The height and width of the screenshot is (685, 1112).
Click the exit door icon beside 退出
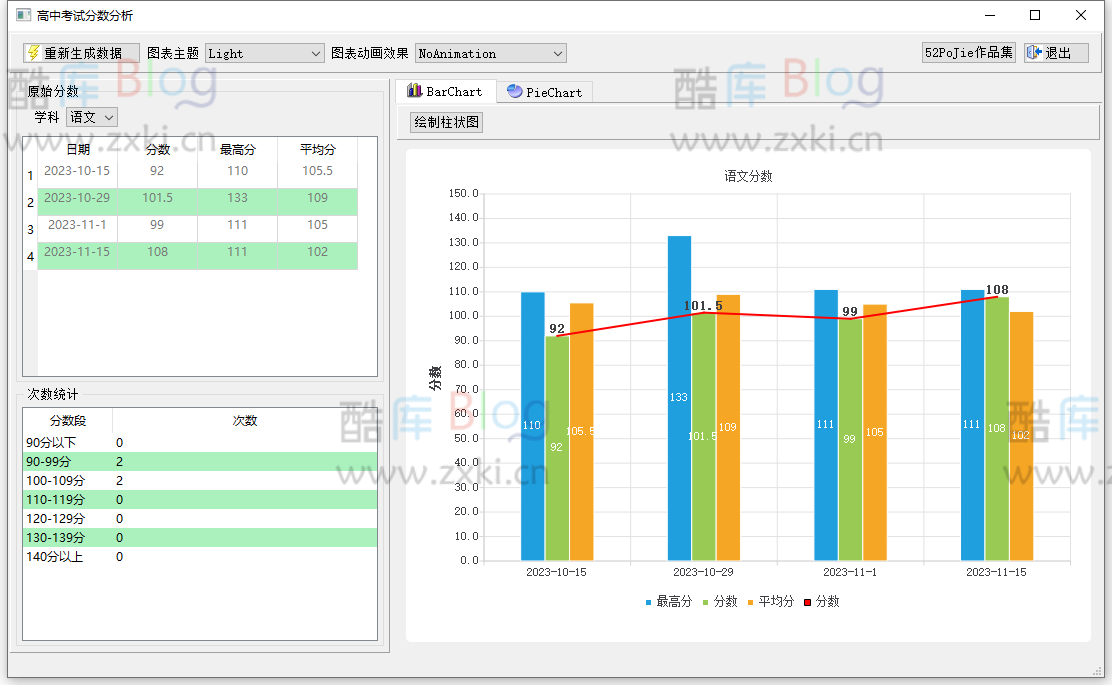[1036, 53]
